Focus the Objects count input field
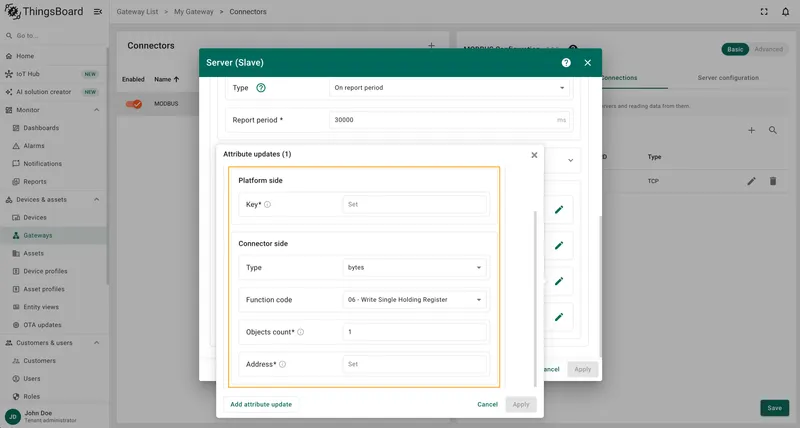The width and height of the screenshot is (800, 428). coord(414,332)
